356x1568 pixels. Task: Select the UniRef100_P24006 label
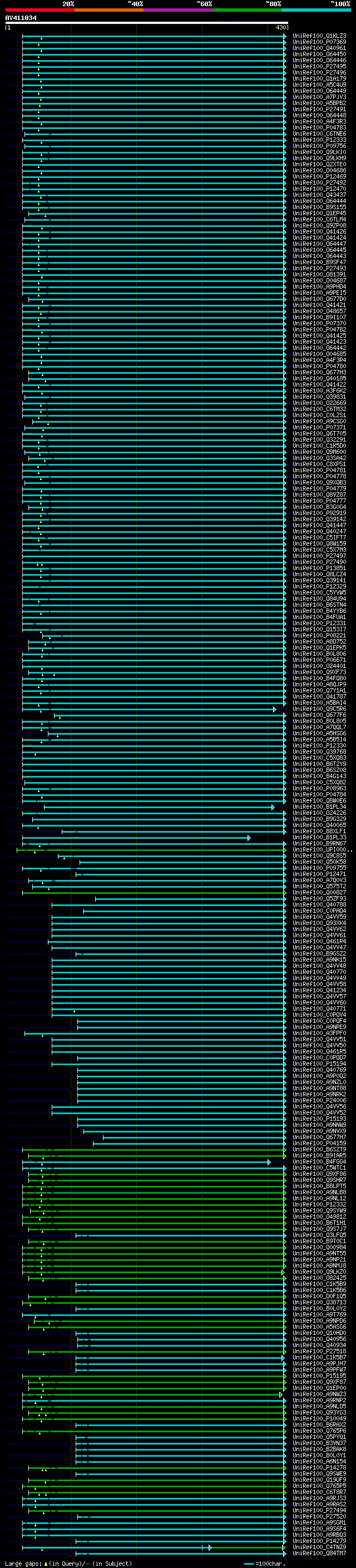(319, 1101)
